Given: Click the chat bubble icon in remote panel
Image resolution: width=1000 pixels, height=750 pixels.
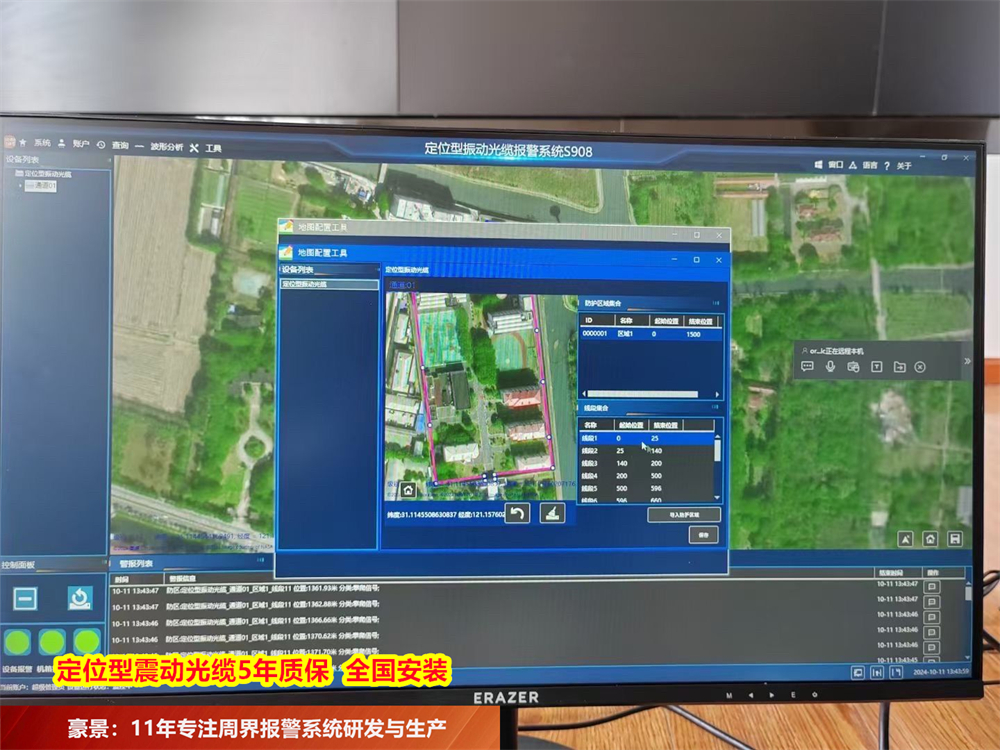Looking at the screenshot, I should pos(807,367).
